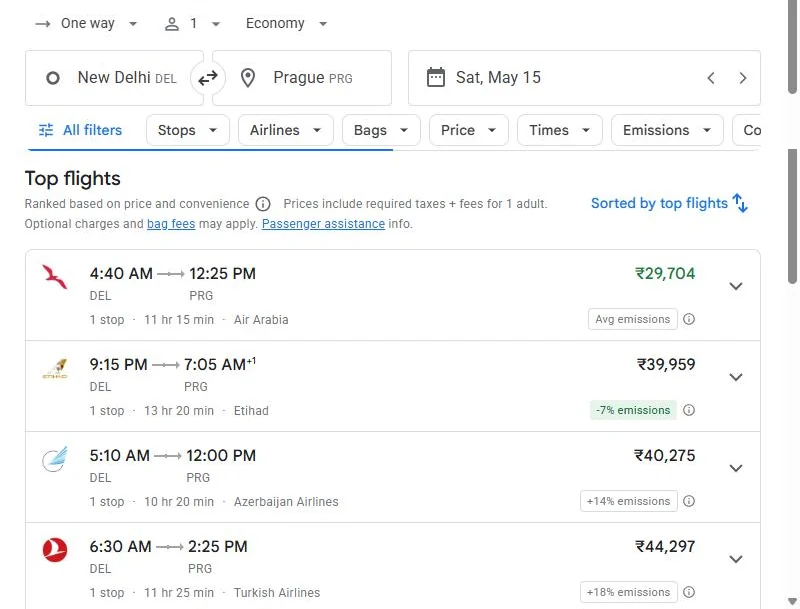Click the passenger icon next to the count 1
This screenshot has width=800, height=609.
click(x=172, y=24)
